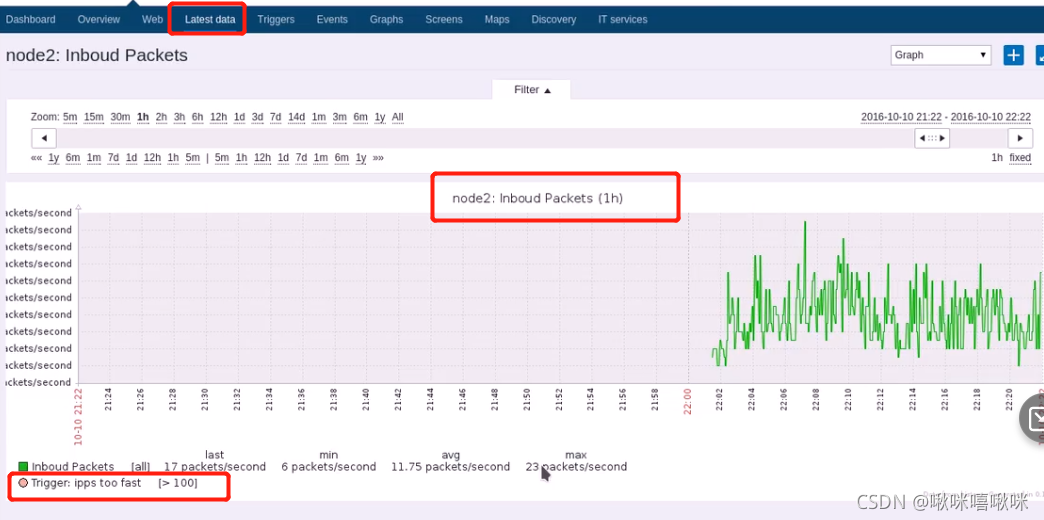Choose the 6h zoom in Zoom row

click(198, 117)
